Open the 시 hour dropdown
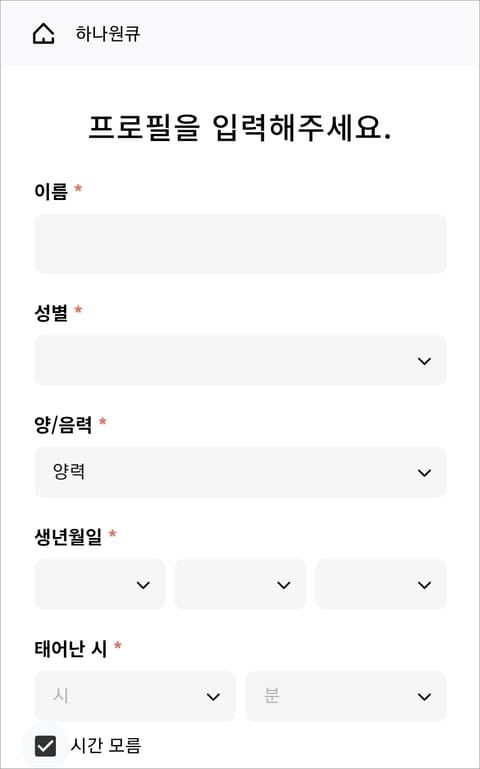 (135, 696)
